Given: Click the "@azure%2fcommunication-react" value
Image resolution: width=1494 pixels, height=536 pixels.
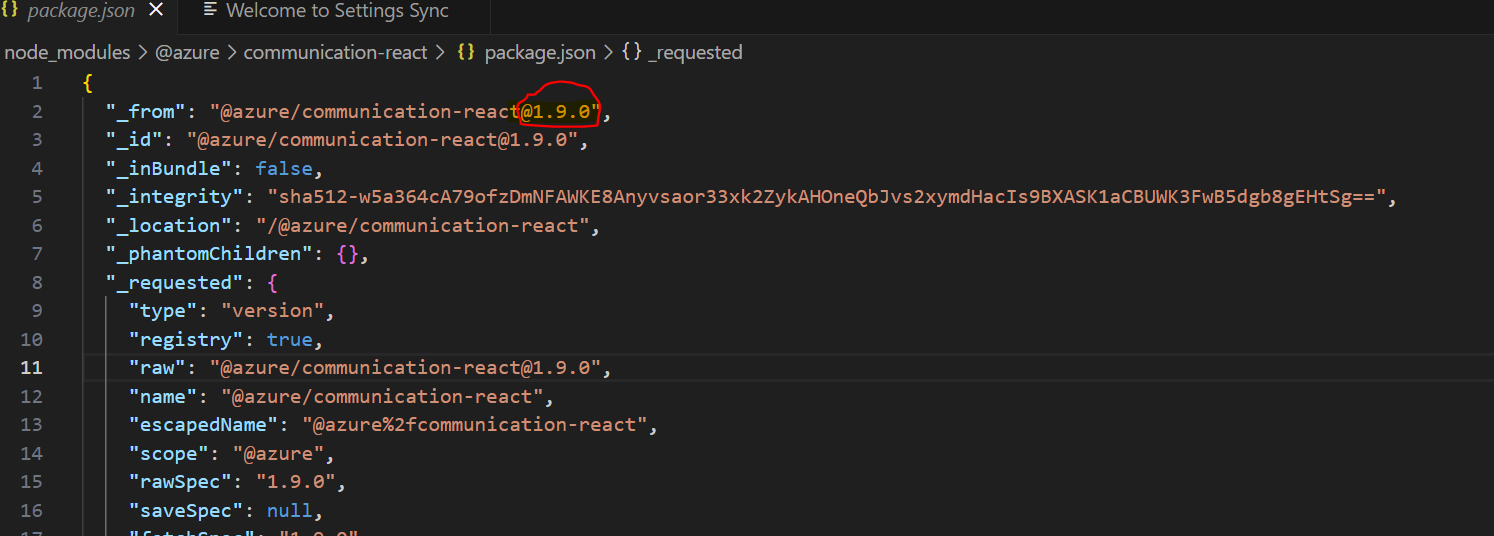Looking at the screenshot, I should (x=479, y=424).
